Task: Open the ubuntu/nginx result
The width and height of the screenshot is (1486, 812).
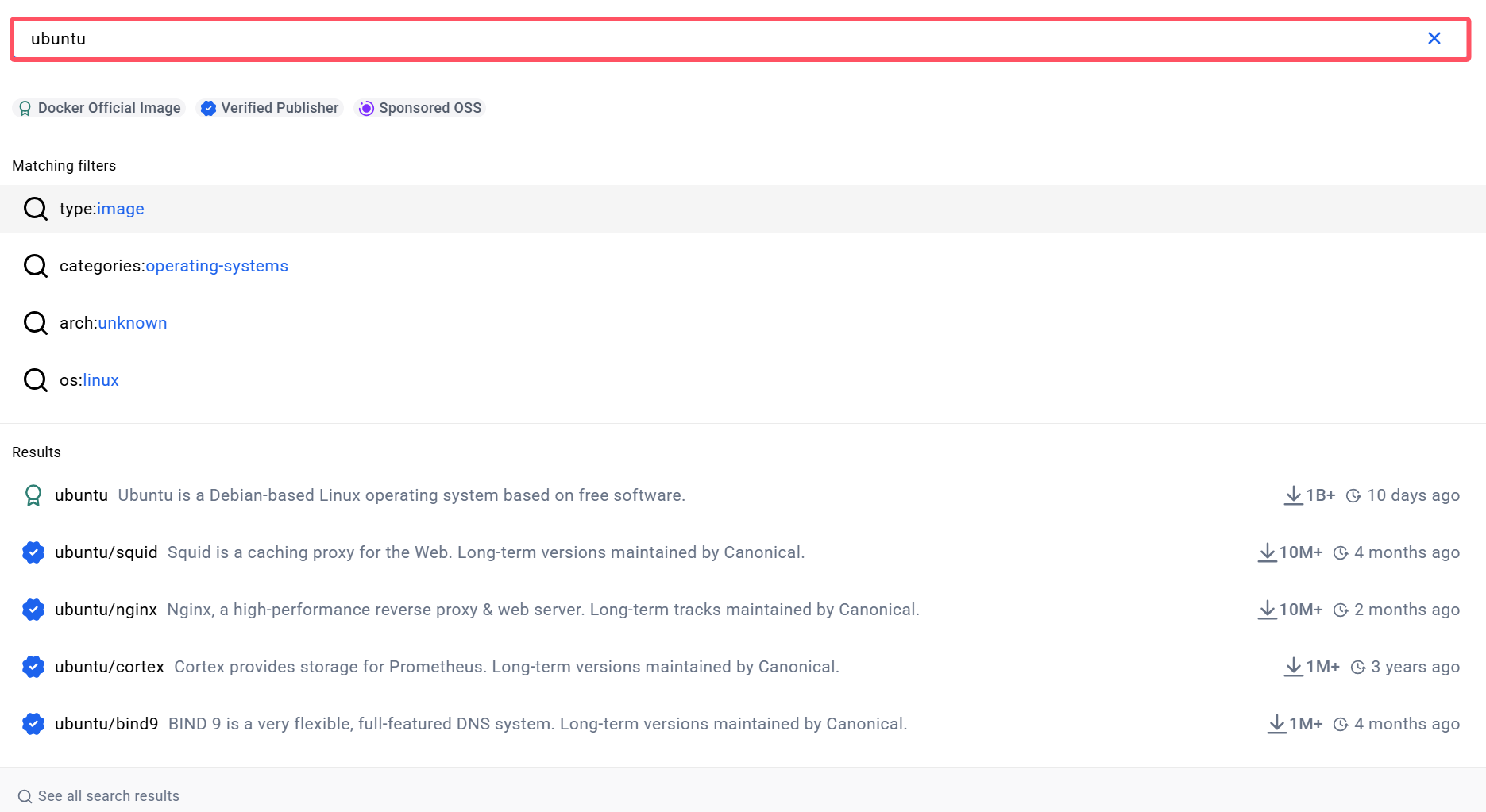Action: (x=106, y=610)
